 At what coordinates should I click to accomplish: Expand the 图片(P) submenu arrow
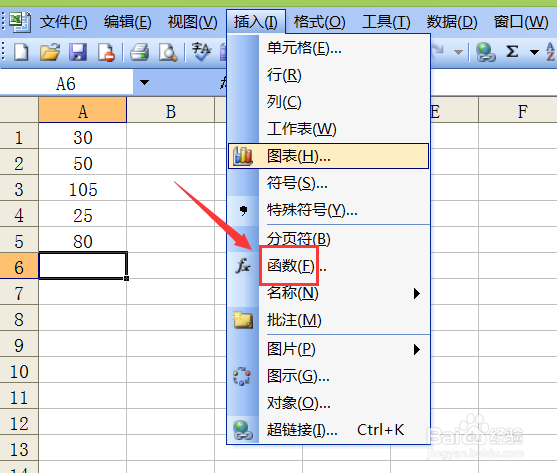coord(417,349)
